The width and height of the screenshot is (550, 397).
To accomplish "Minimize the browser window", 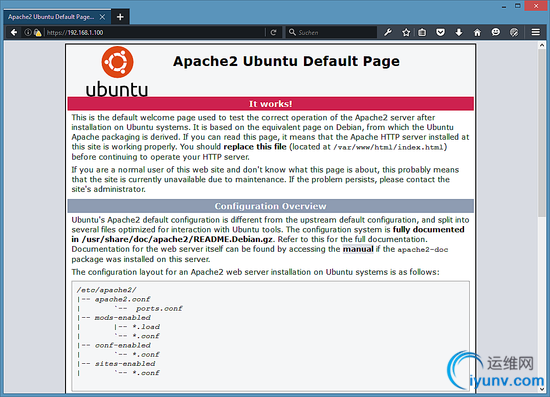I will [x=504, y=6].
